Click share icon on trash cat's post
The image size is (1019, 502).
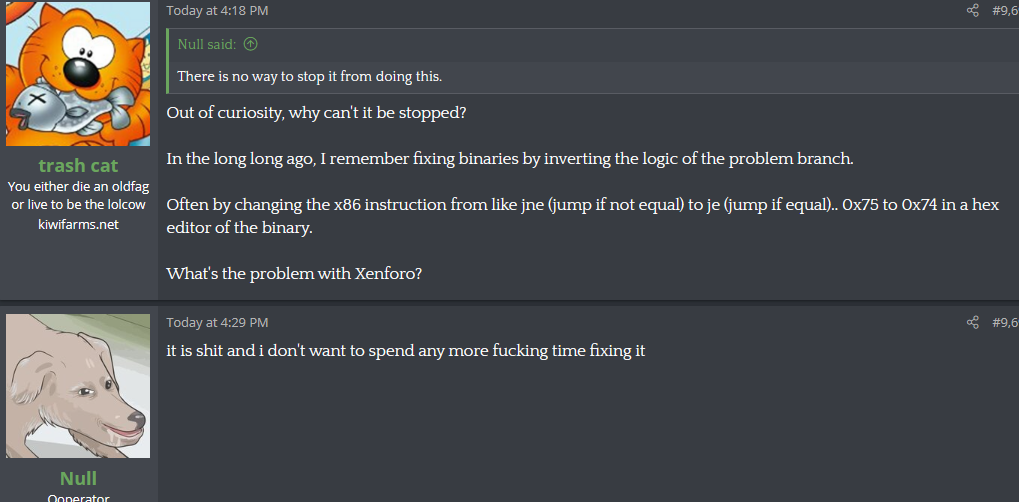pos(973,11)
